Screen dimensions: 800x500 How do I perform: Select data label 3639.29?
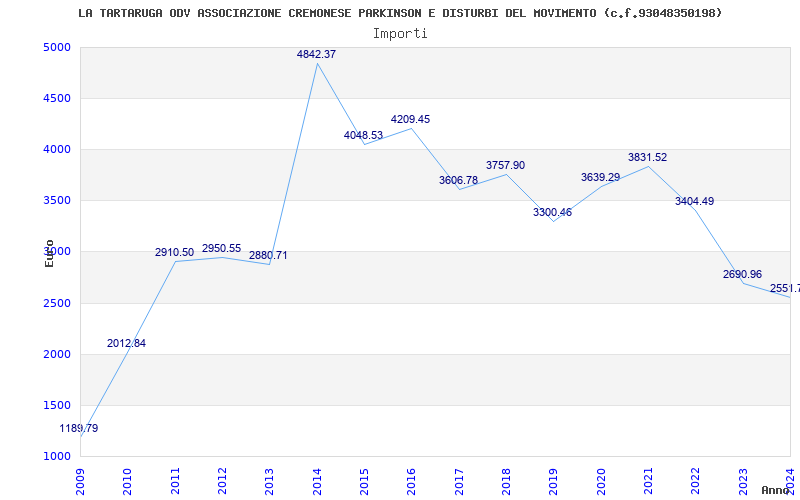coord(601,177)
